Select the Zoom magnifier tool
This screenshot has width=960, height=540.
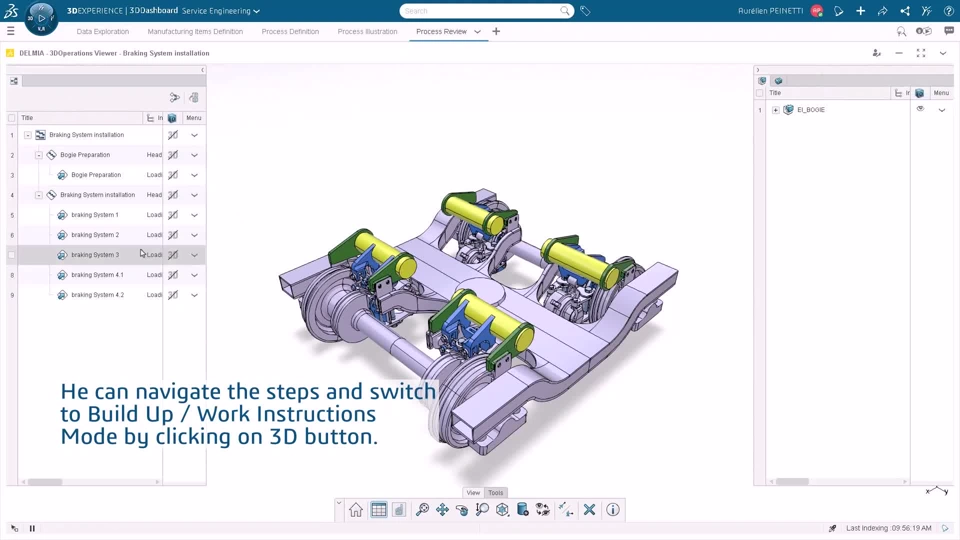coord(482,509)
